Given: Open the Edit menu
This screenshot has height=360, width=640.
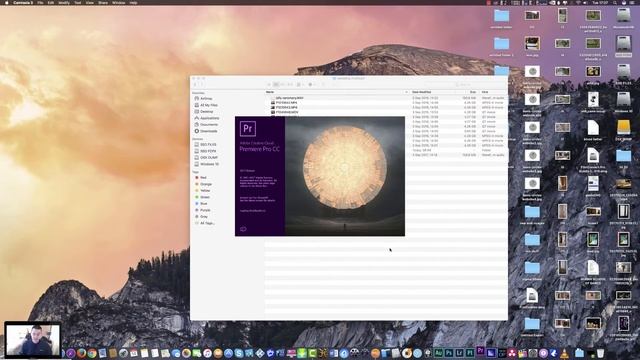Looking at the screenshot, I should click(51, 2).
